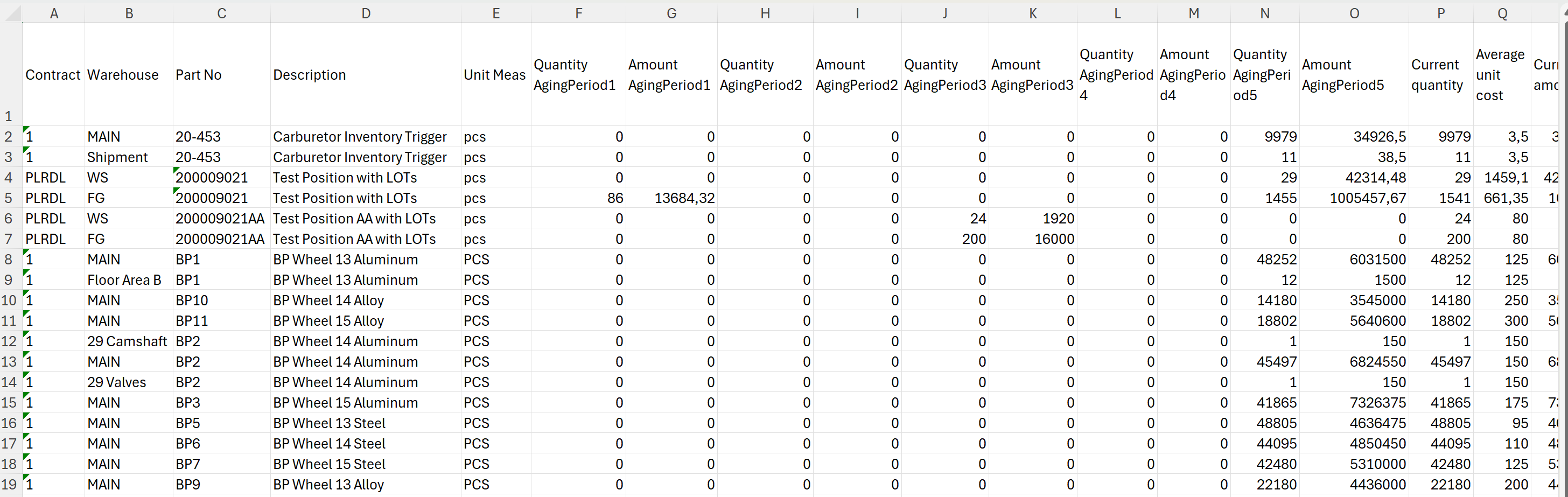Select the entire sheet with the corner button
This screenshot has height=497, width=1568.
click(x=10, y=13)
